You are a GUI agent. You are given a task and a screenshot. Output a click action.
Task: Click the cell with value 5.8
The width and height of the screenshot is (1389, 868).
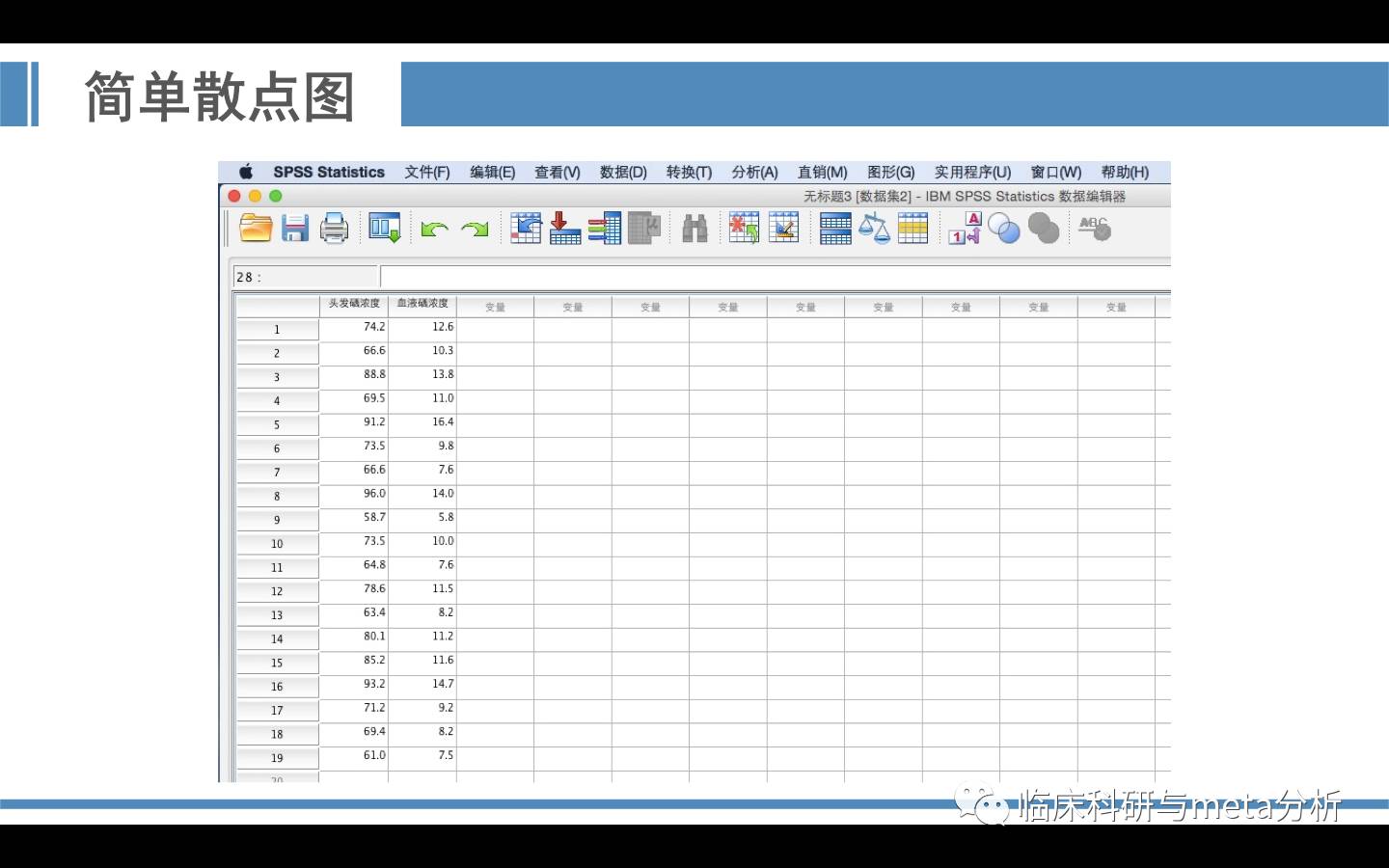422,519
